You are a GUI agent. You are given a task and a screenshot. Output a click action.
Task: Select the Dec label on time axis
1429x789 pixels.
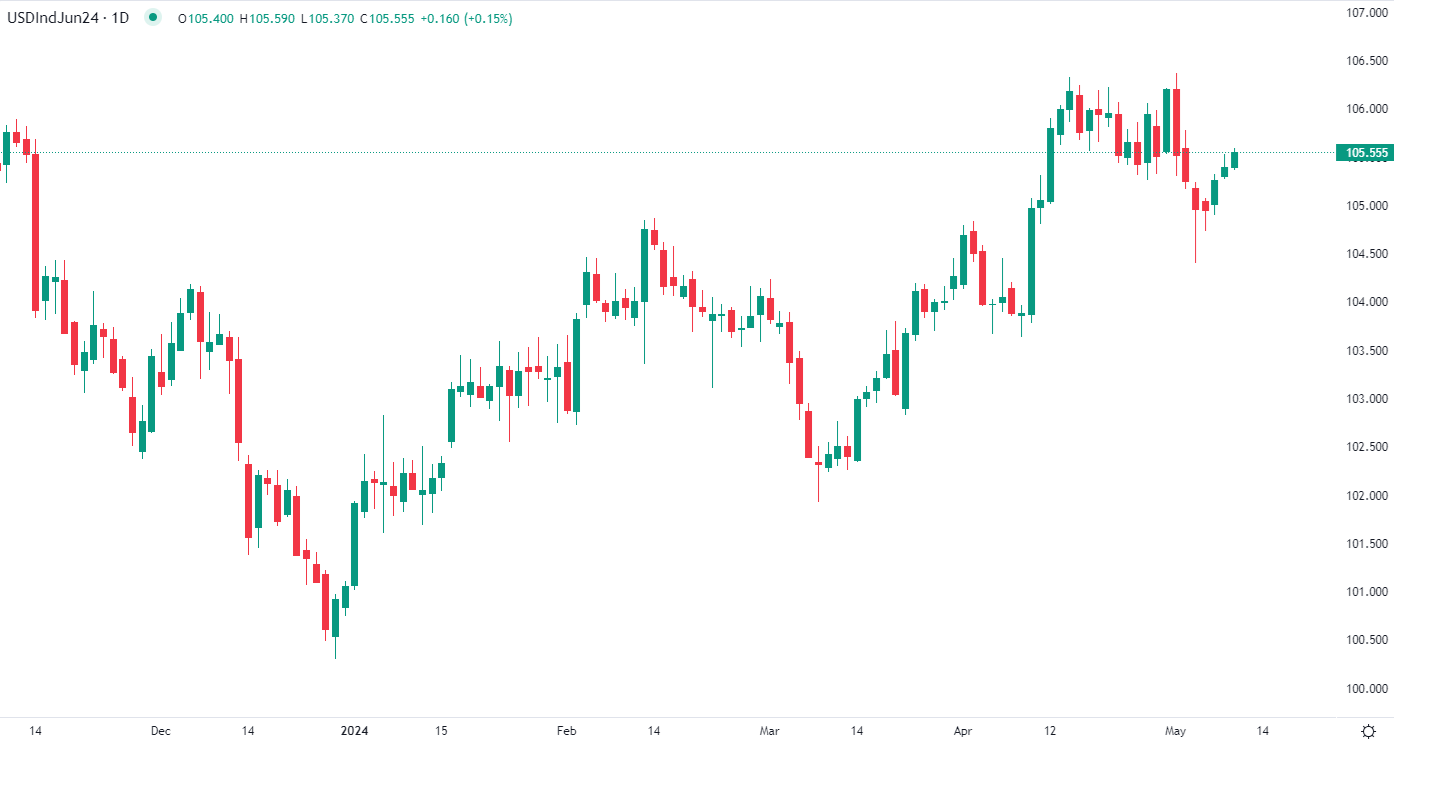[160, 731]
